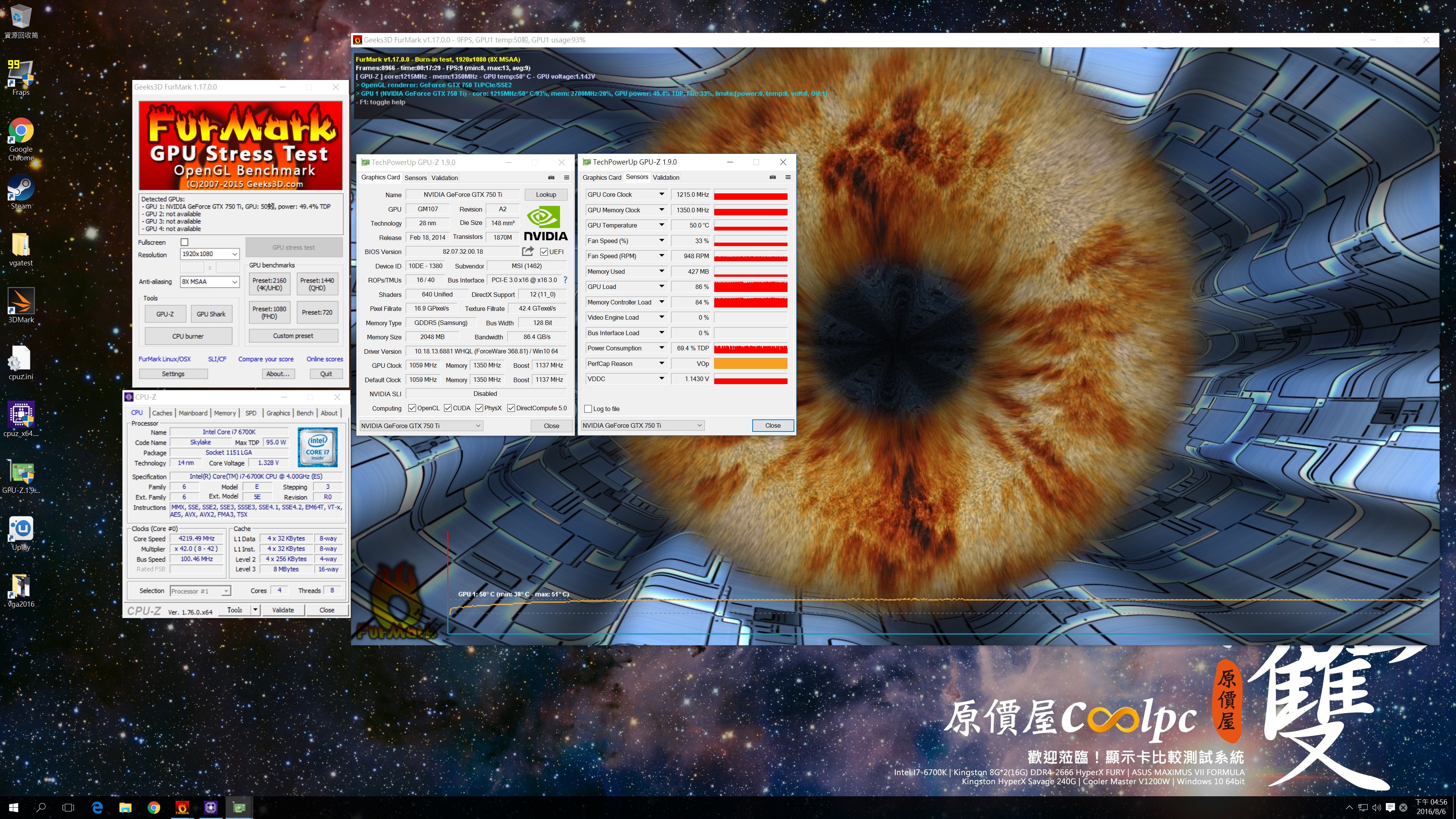1456x819 pixels.
Task: Toggle CUDA computing checkbox
Action: coord(448,408)
